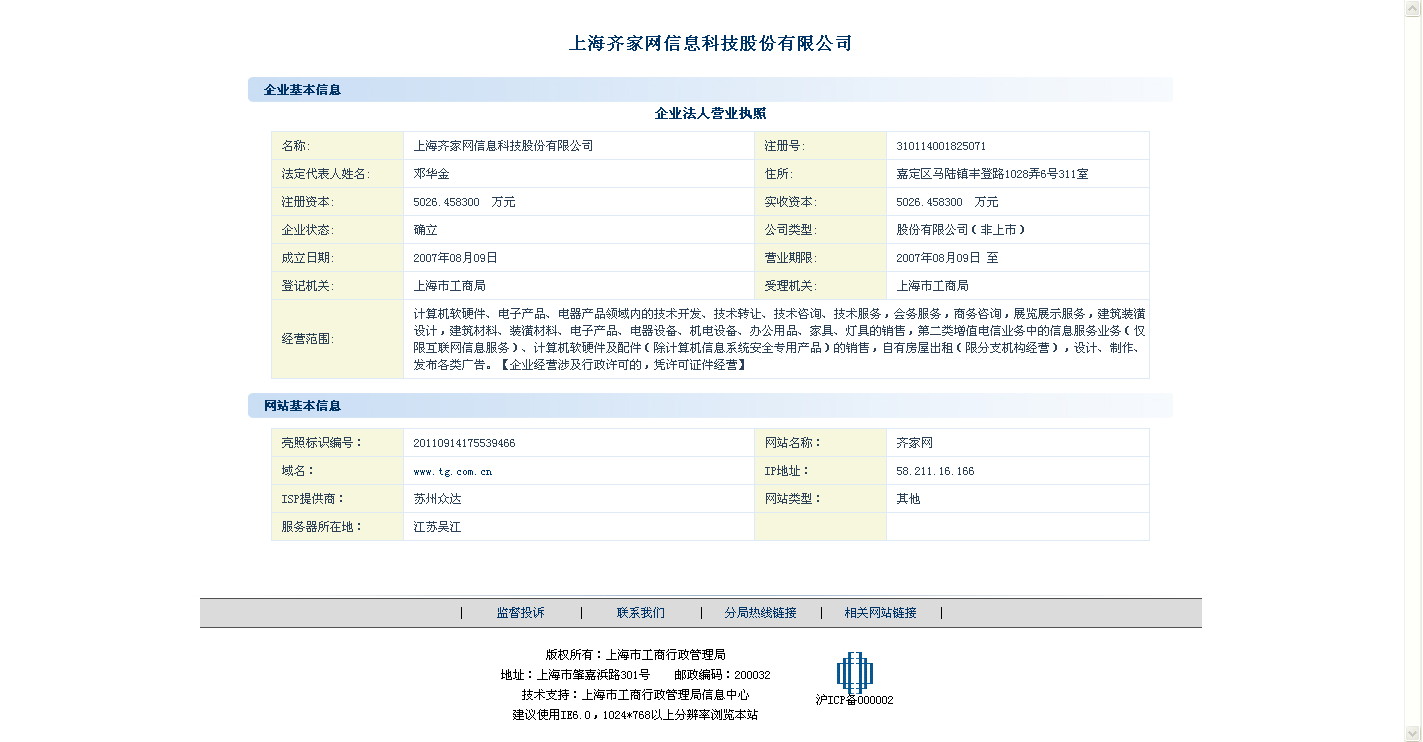Select address 嘉定区马陆镇丰登路1028弄6号311室

coord(993,174)
